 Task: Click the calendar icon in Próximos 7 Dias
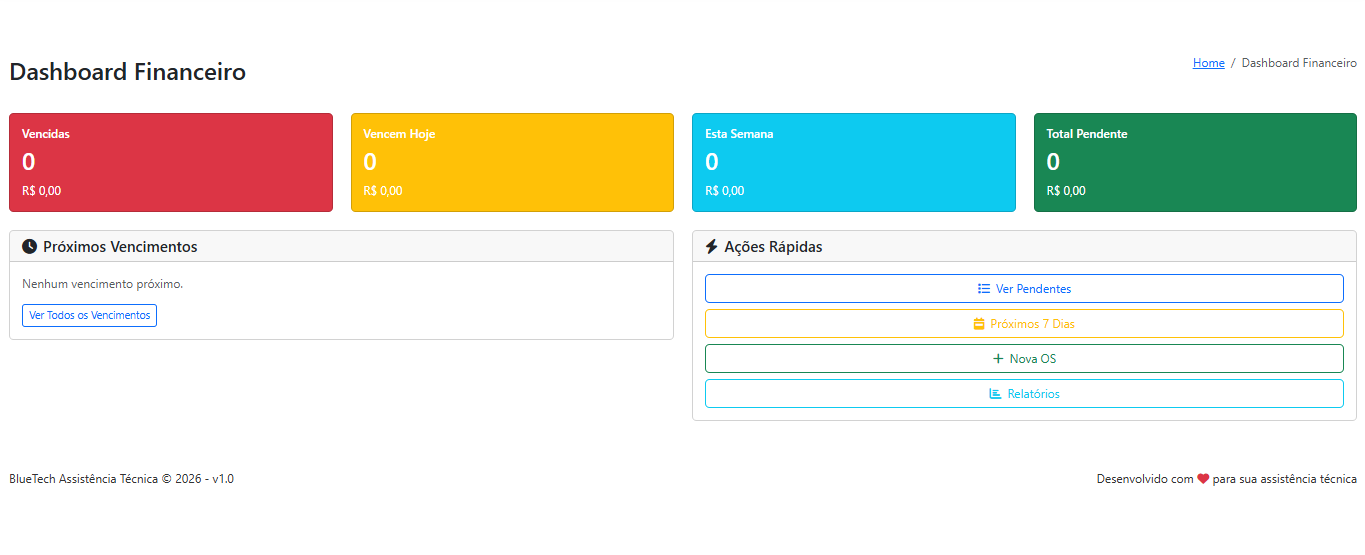coord(979,324)
